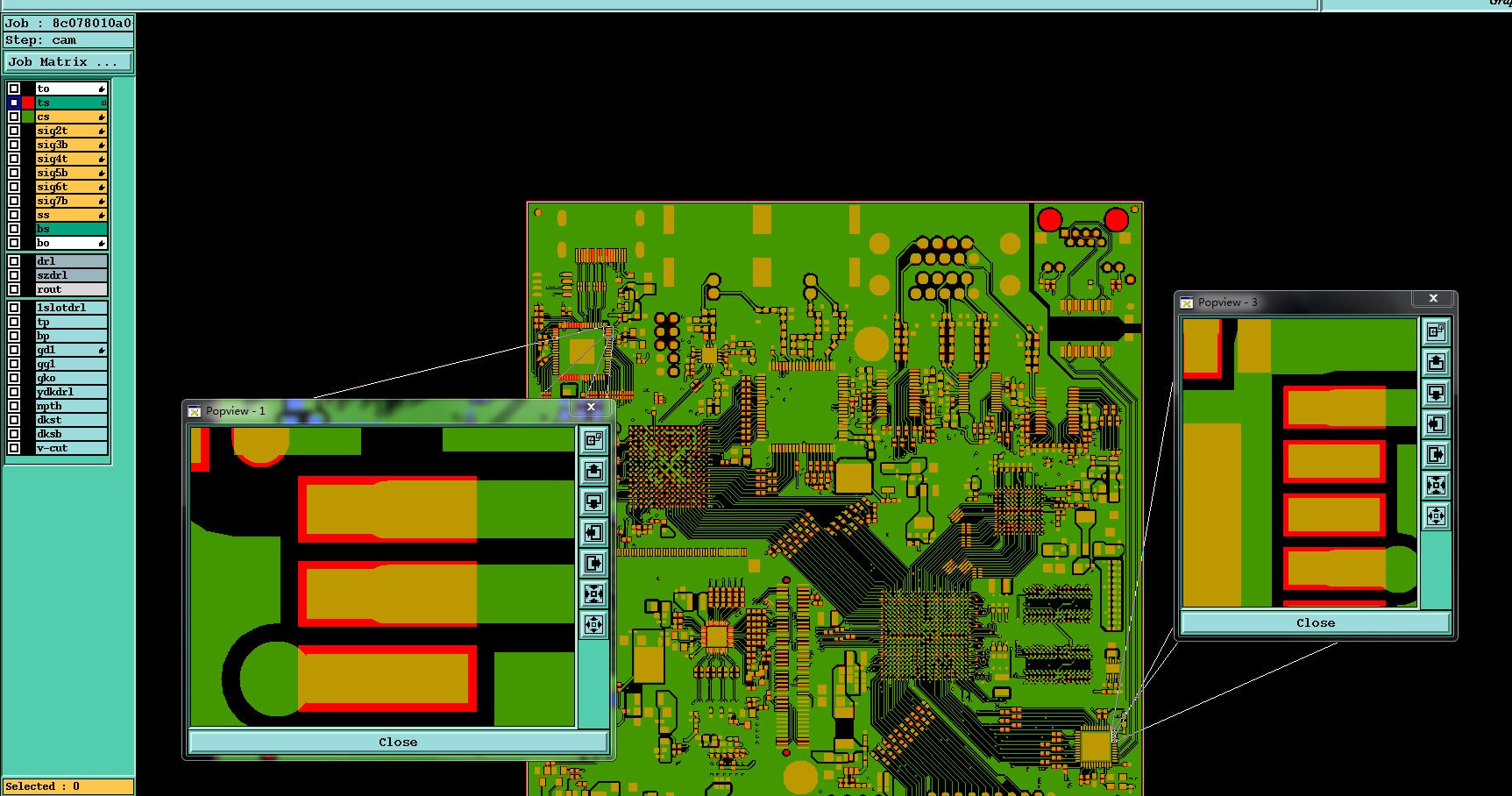Viewport: 1512px width, 796px height.
Task: Click the top popup-window icon in Popview 3
Action: tap(1436, 331)
